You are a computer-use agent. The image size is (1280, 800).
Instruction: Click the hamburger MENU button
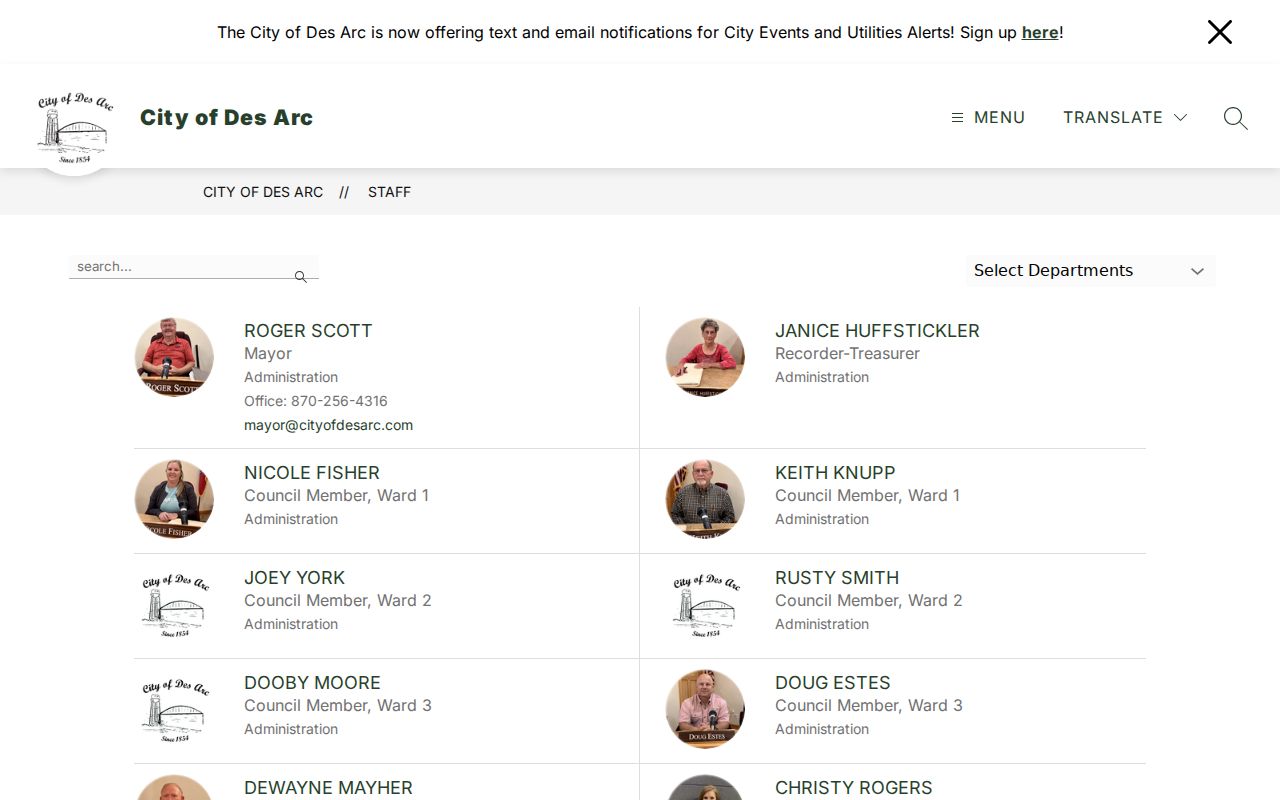click(988, 117)
